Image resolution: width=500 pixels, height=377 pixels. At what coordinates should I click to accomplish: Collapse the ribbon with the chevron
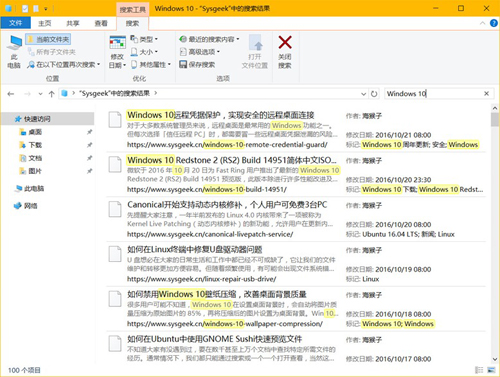click(482, 23)
